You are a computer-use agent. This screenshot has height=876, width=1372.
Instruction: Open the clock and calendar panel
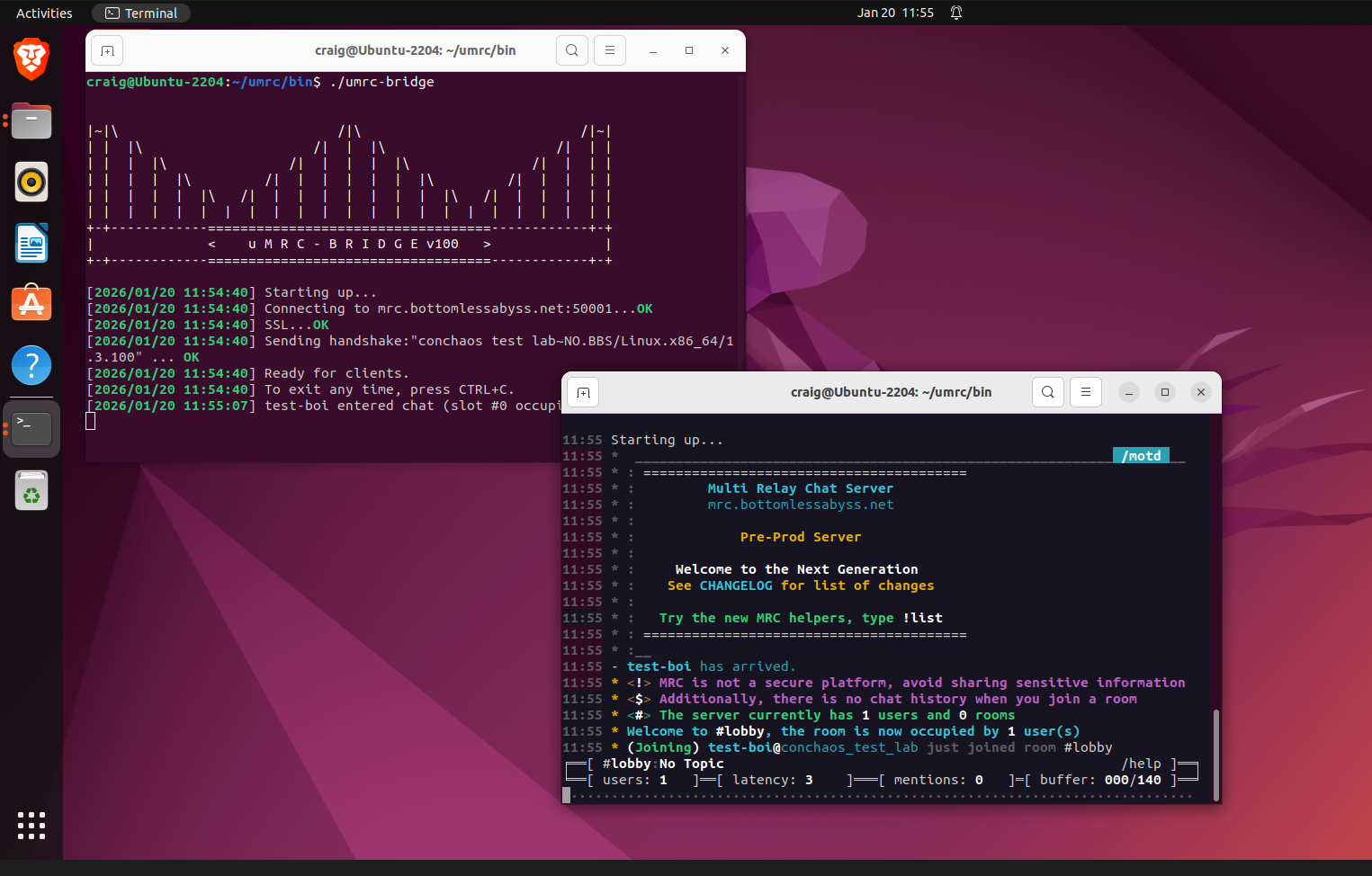895,13
